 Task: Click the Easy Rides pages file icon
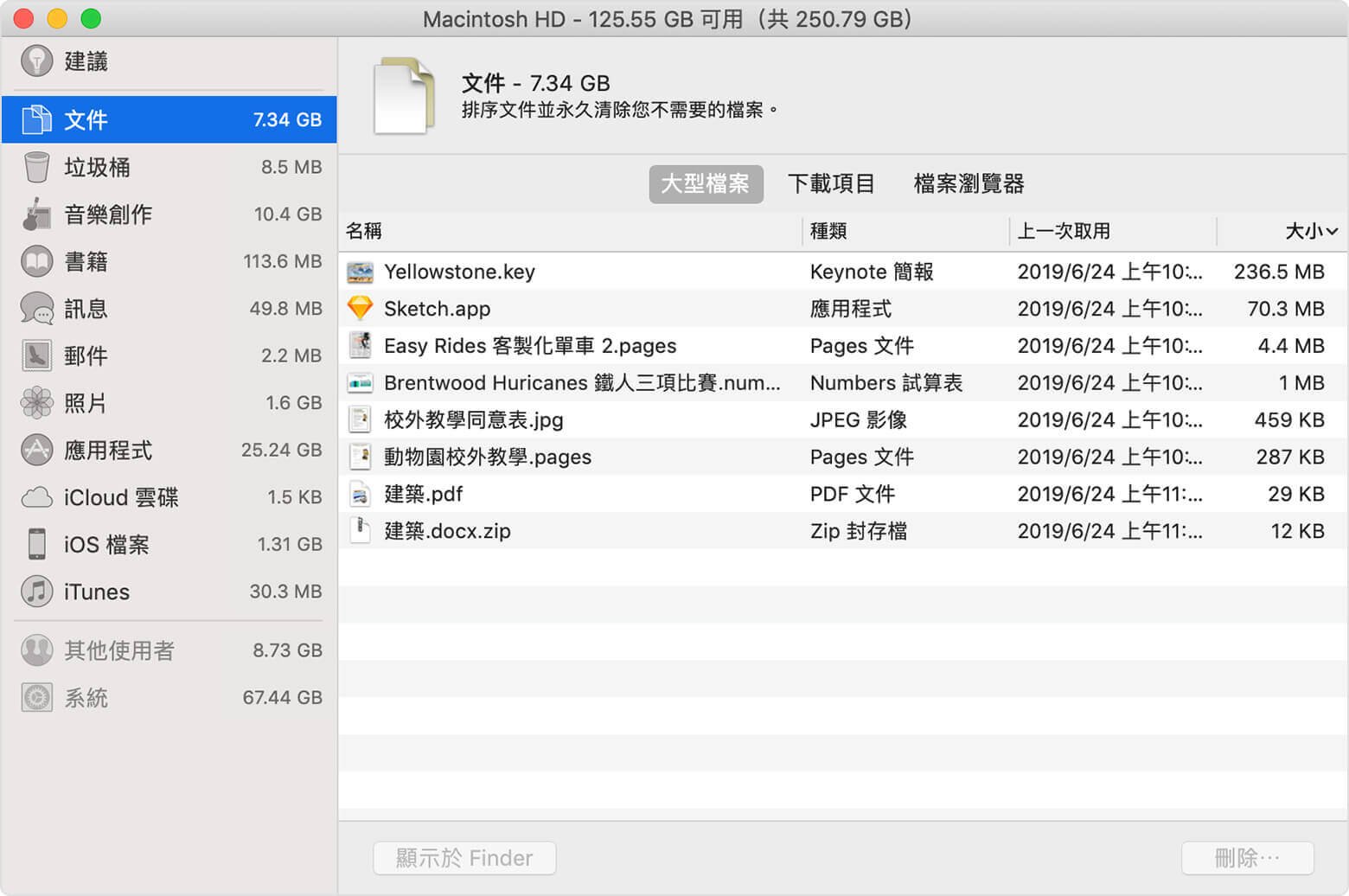point(360,345)
